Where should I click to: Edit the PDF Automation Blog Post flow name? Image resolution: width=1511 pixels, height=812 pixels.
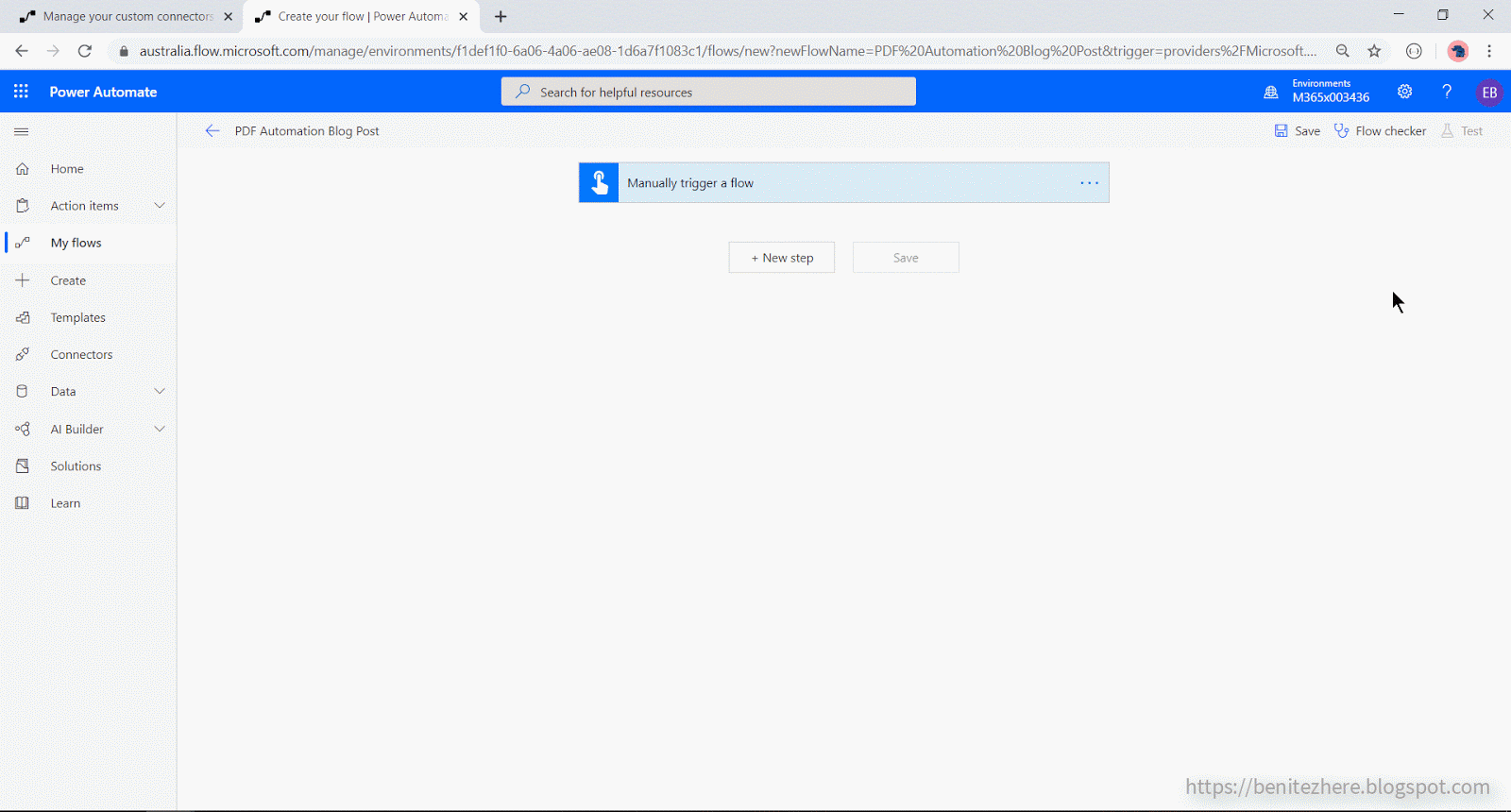307,131
